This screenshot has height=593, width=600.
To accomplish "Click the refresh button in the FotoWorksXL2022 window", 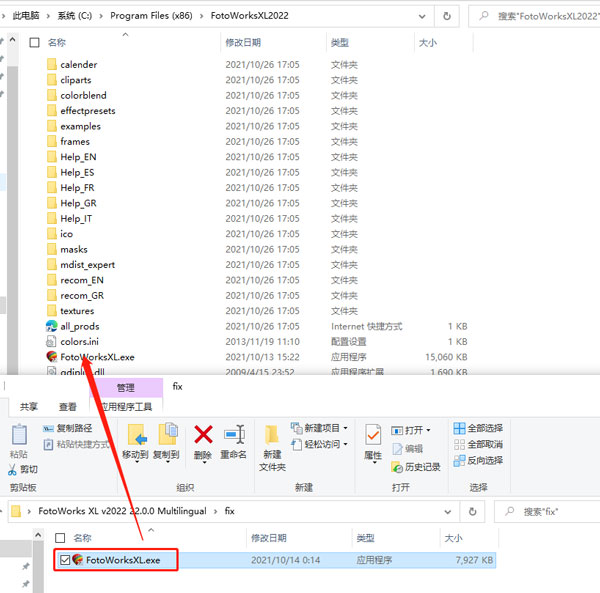I will 447,16.
